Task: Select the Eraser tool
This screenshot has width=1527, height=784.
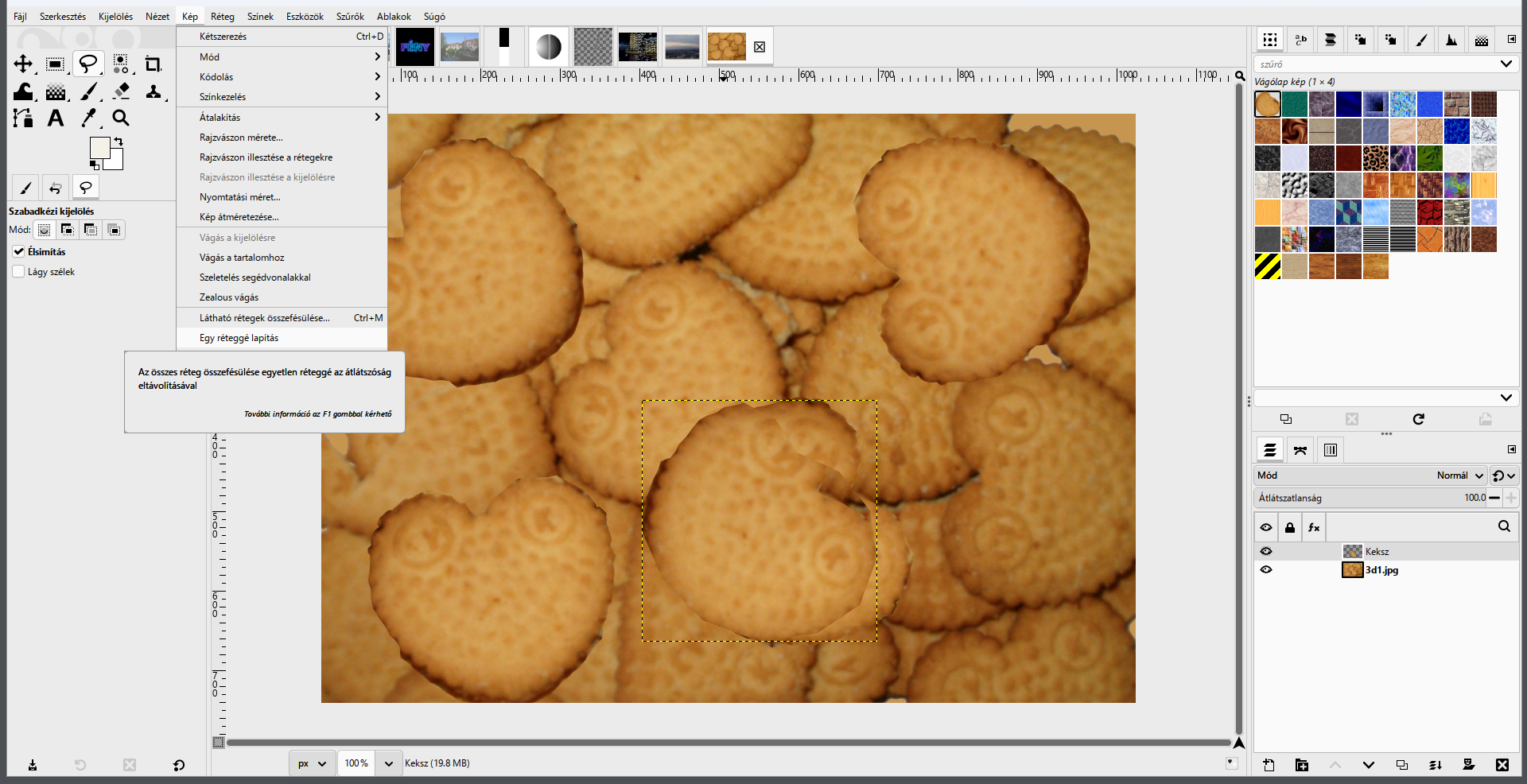Action: 120,91
